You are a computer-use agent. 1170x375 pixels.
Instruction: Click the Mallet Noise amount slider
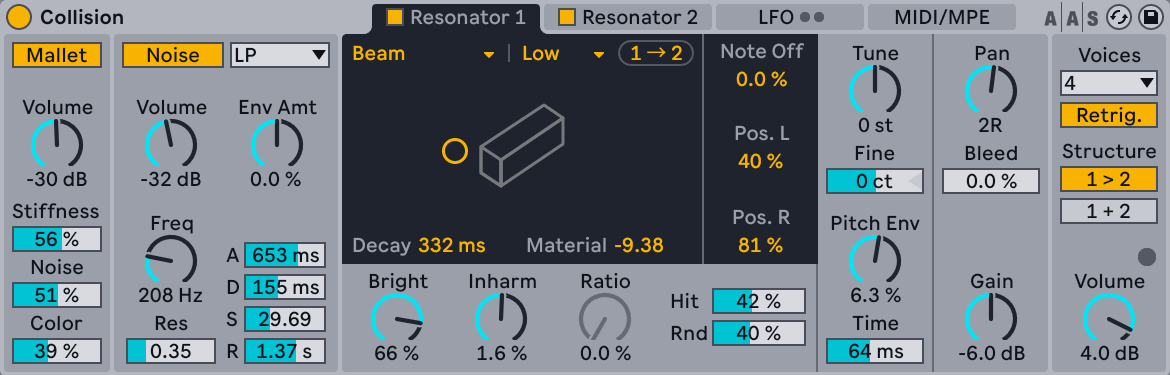click(x=57, y=295)
